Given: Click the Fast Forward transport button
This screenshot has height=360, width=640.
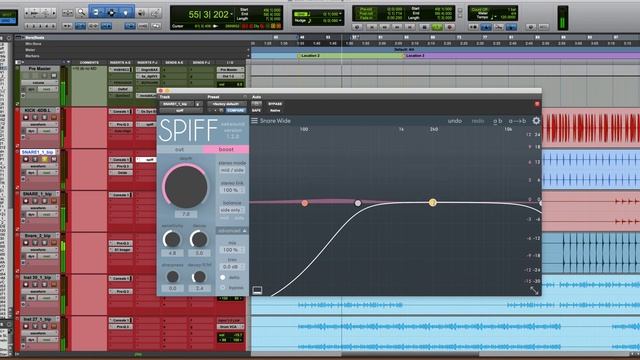Looking at the screenshot, I should click(x=398, y=27).
